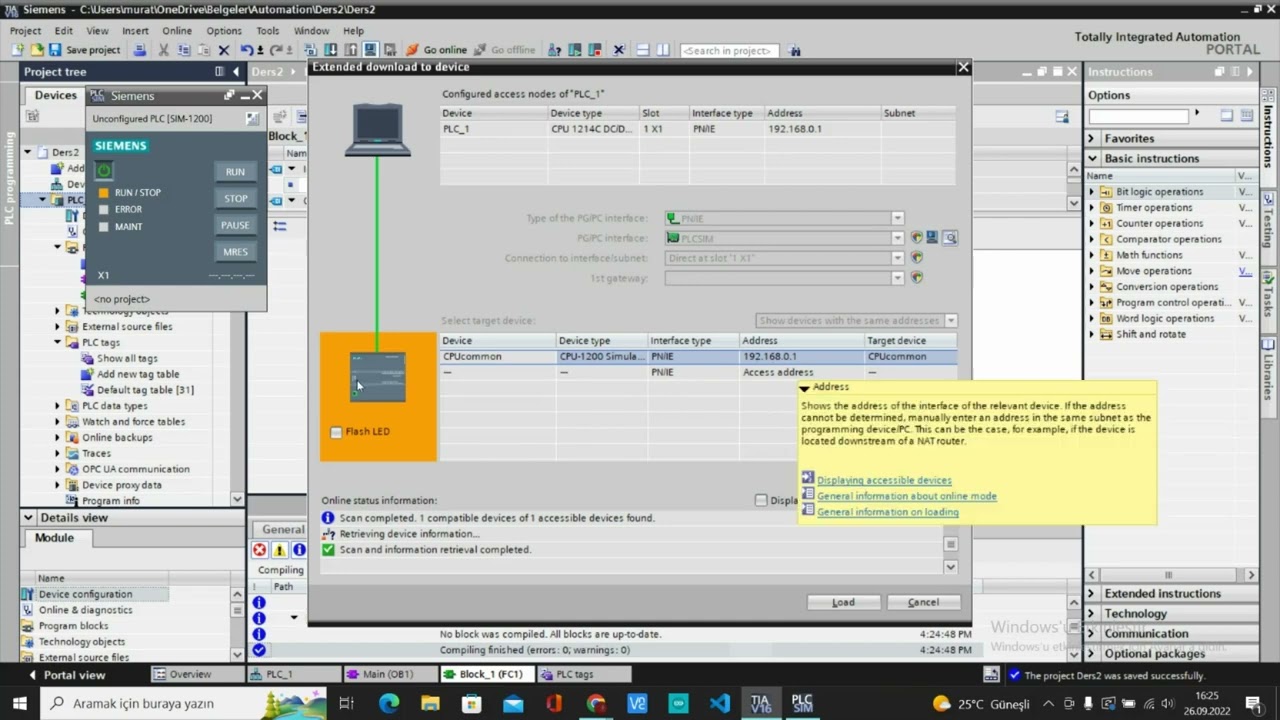The width and height of the screenshot is (1280, 720).
Task: Open Visual Studio Code from the taskbar
Action: tap(720, 703)
